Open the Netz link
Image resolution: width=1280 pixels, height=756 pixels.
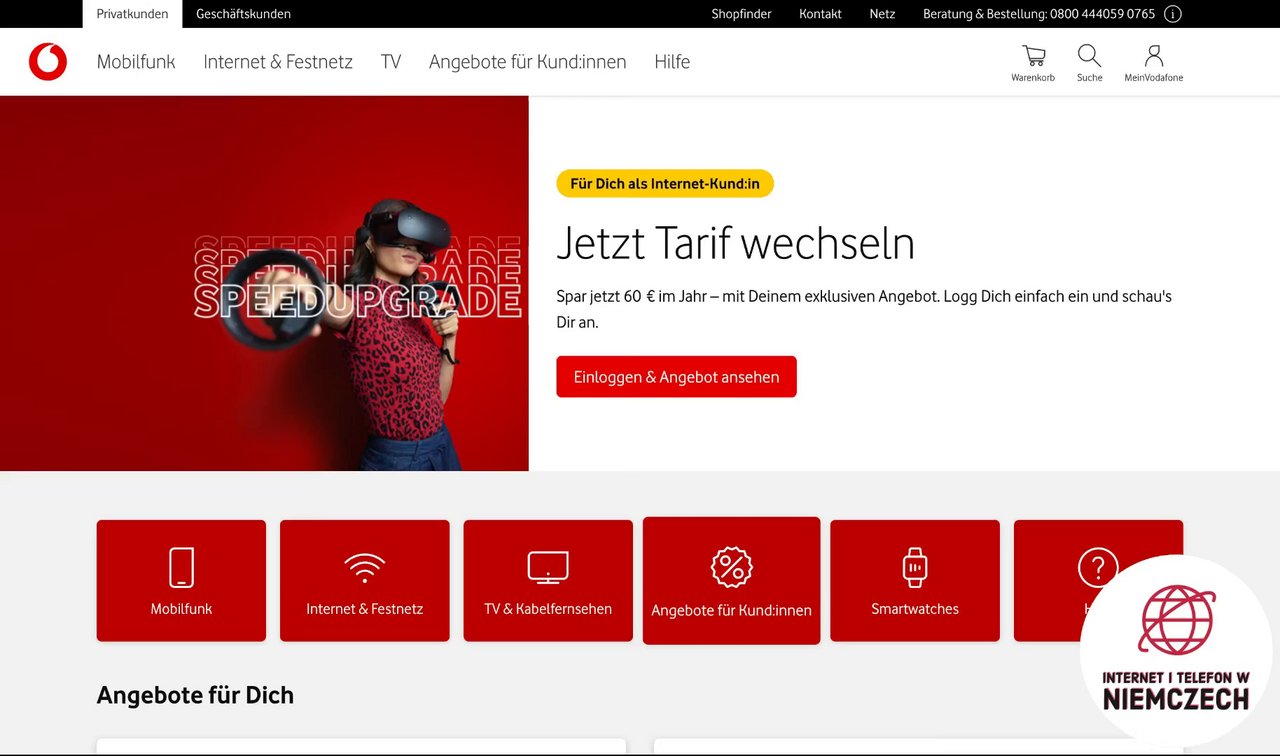(882, 14)
